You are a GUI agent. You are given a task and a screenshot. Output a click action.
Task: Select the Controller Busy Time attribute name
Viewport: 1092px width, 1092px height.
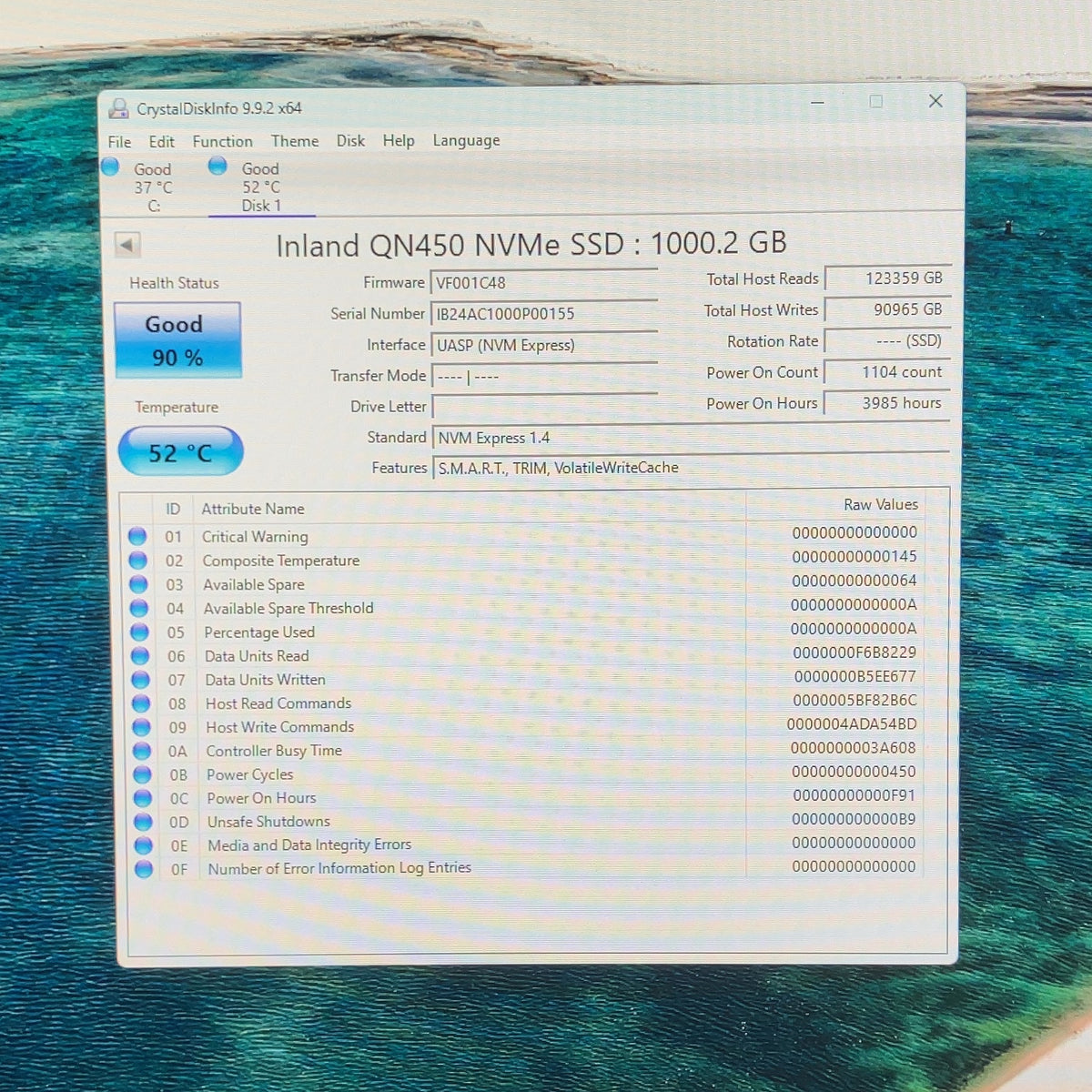[274, 751]
